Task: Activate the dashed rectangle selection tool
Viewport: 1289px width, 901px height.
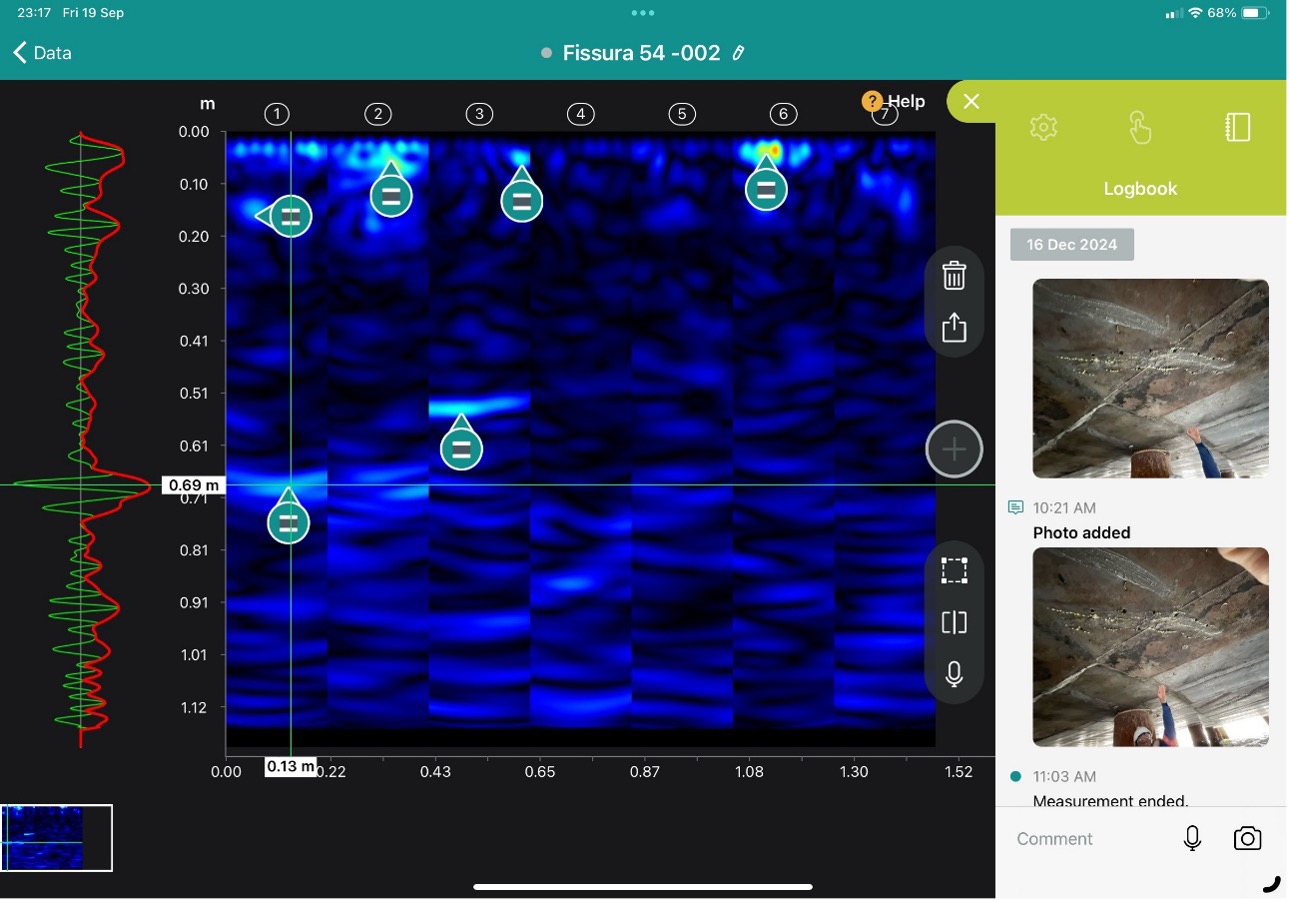Action: (954, 571)
